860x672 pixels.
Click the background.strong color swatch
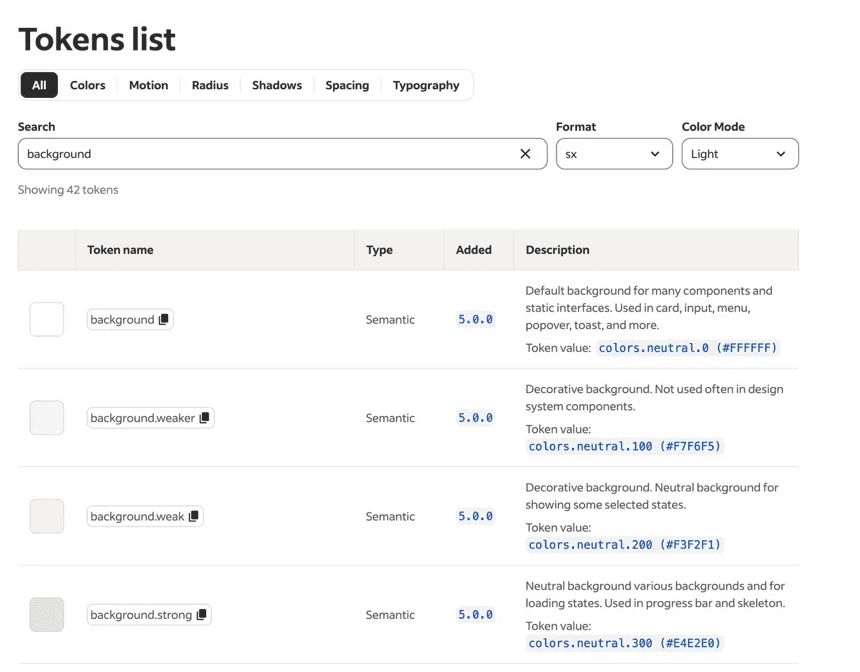(47, 615)
